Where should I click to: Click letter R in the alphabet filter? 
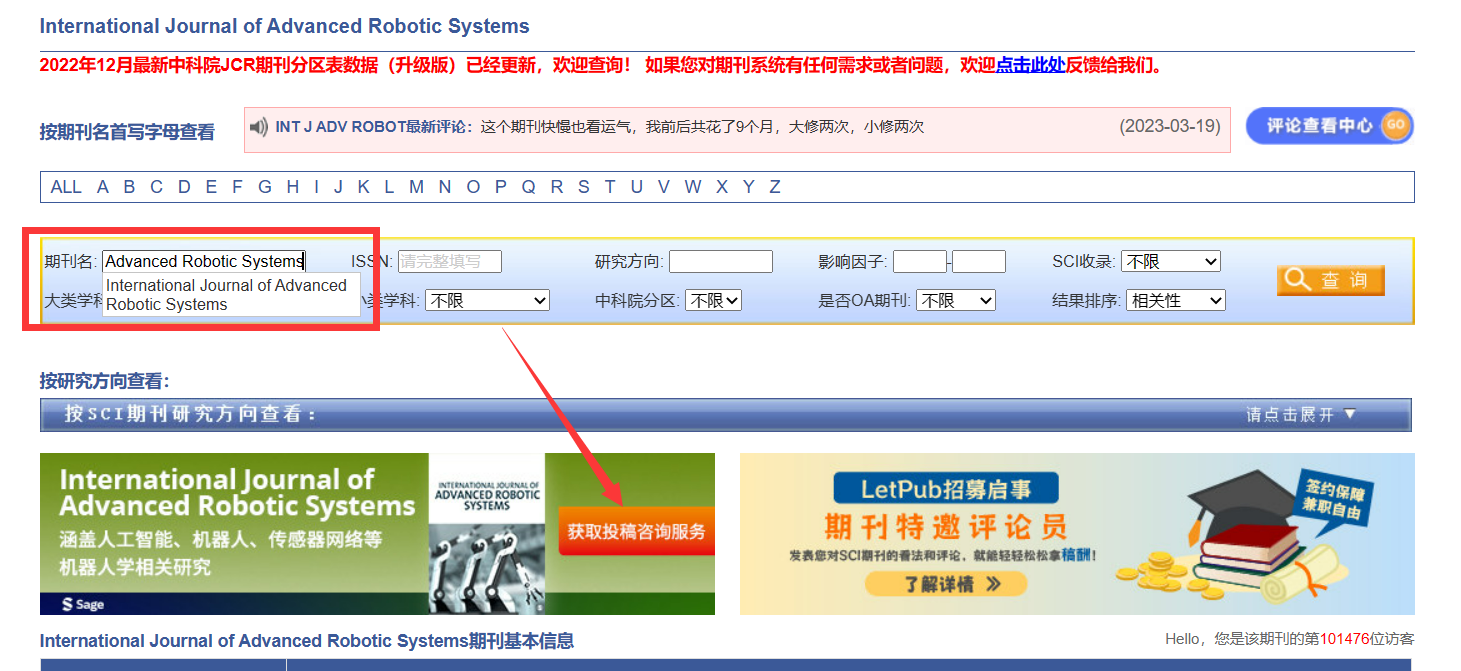pos(556,186)
